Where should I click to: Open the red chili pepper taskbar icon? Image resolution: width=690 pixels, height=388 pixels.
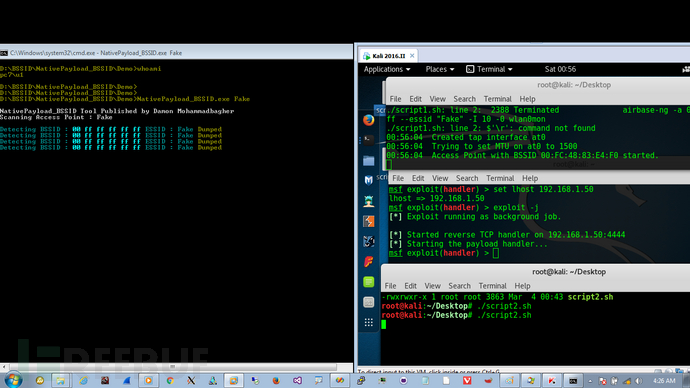[488, 381]
